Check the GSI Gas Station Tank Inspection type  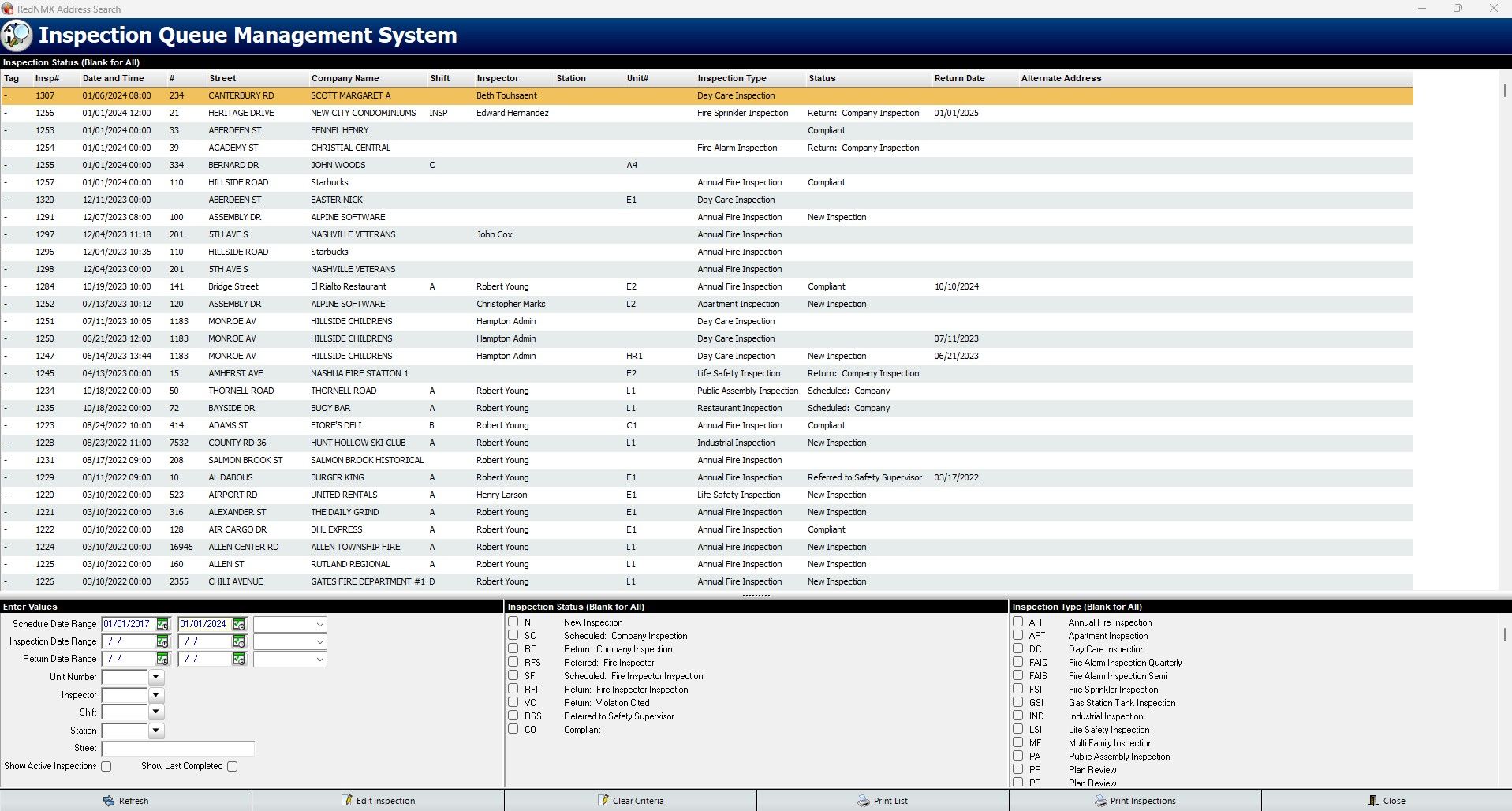pos(1018,702)
